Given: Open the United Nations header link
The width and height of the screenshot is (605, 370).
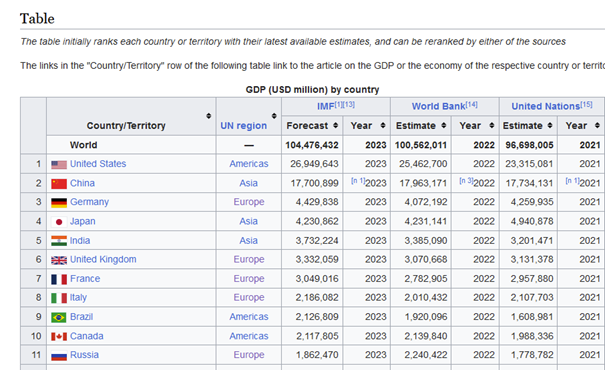Looking at the screenshot, I should pyautogui.click(x=546, y=106).
